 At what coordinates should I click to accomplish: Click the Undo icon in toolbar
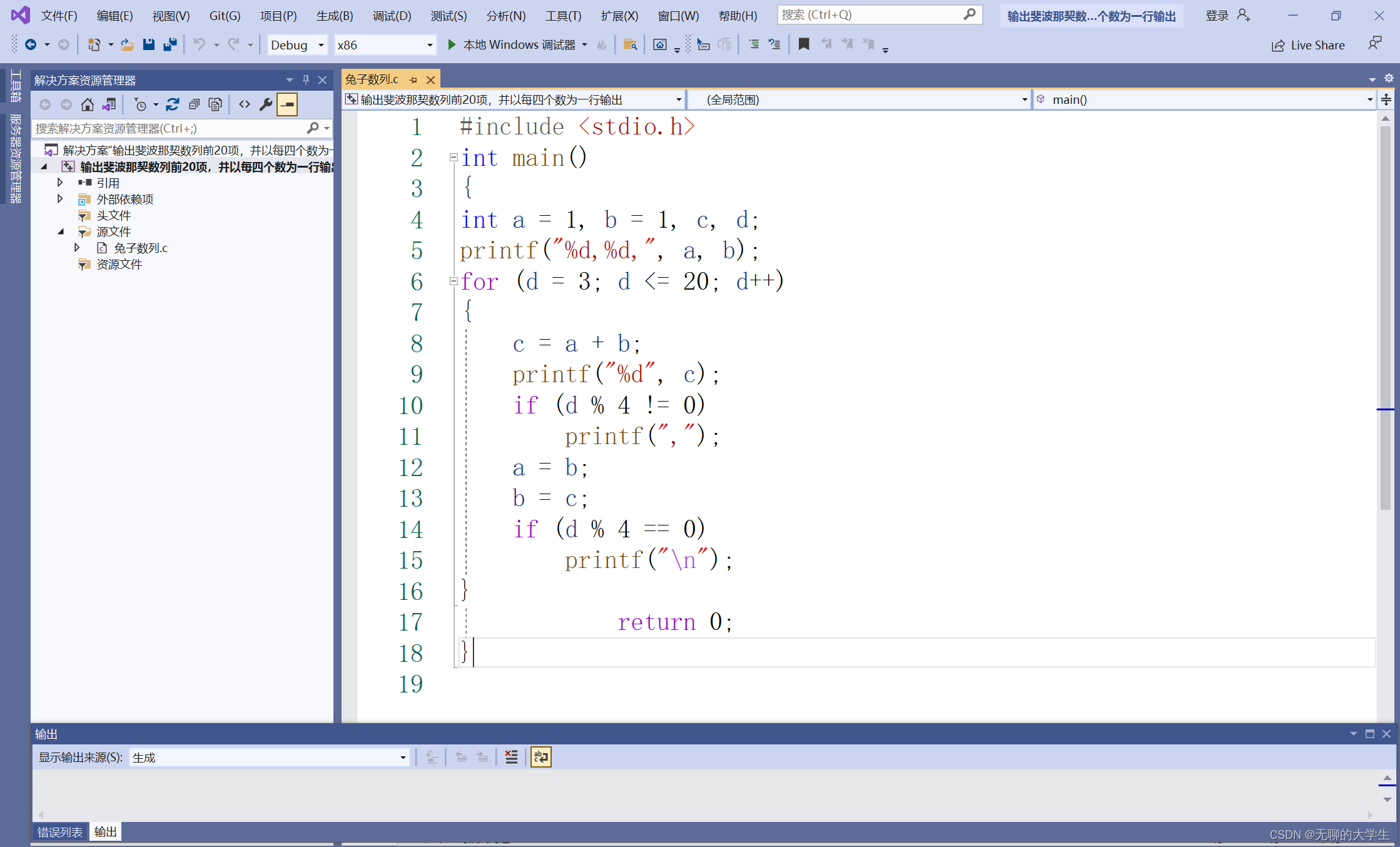tap(199, 45)
